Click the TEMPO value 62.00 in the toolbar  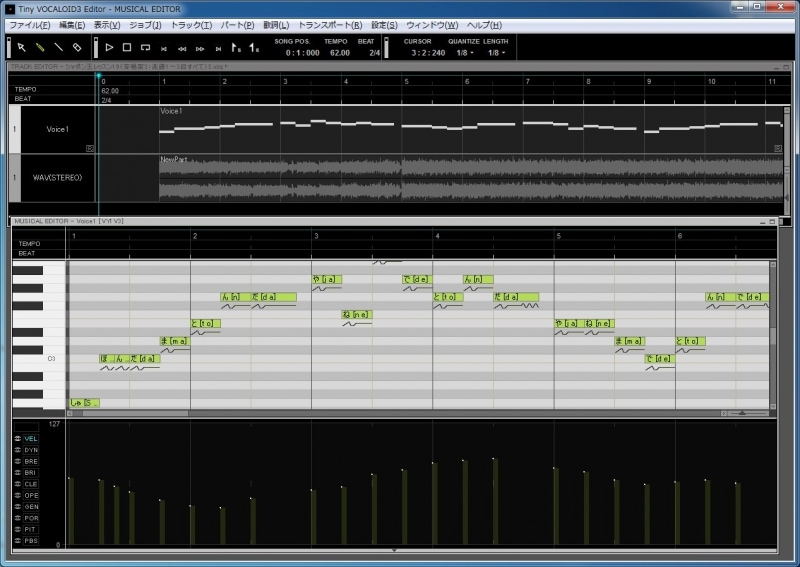[340, 53]
